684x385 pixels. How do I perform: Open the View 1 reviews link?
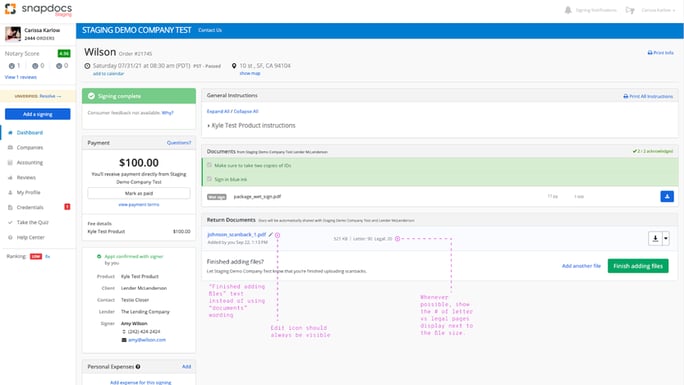[x=21, y=77]
